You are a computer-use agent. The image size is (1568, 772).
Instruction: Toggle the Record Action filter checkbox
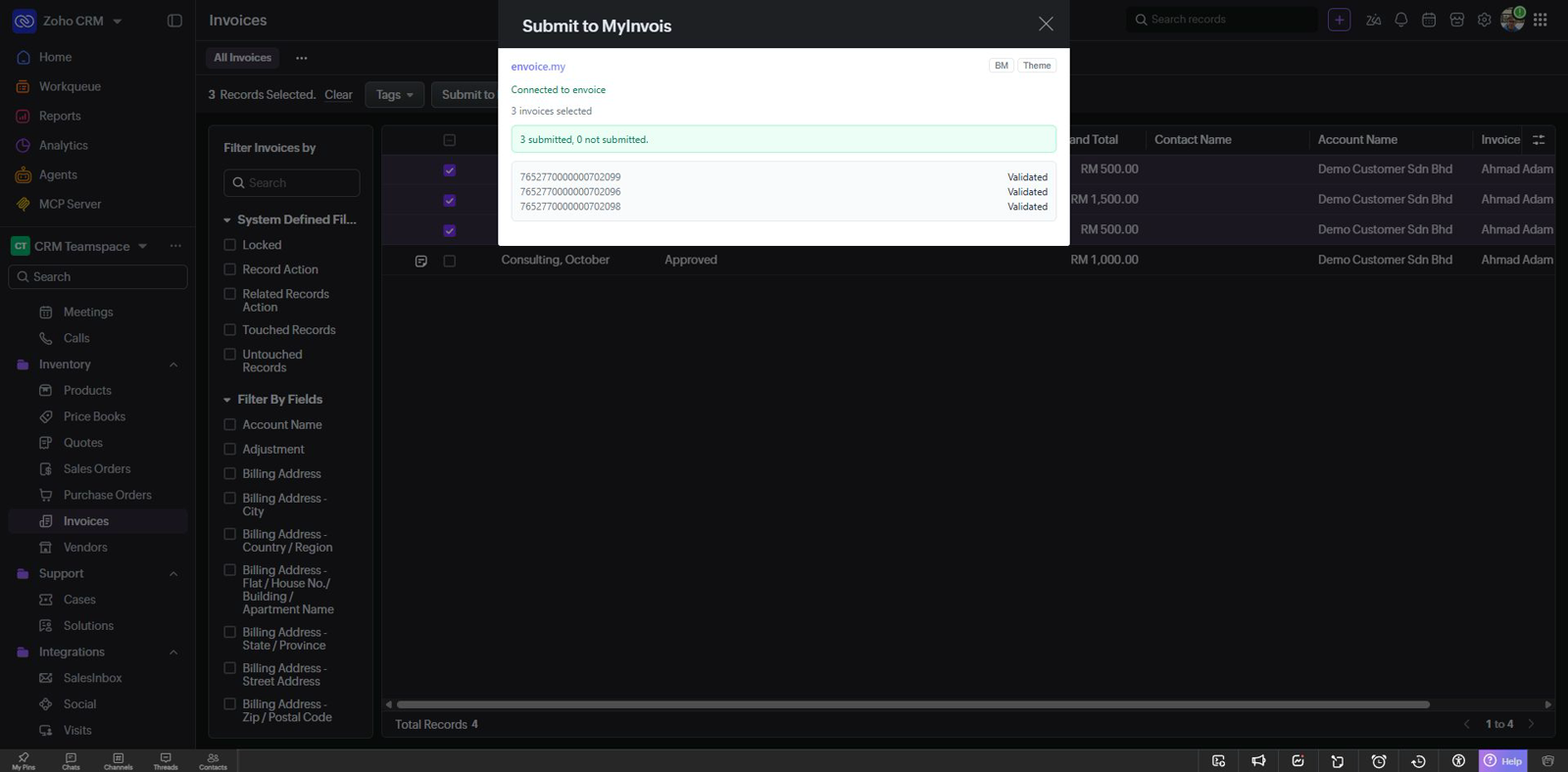(229, 269)
